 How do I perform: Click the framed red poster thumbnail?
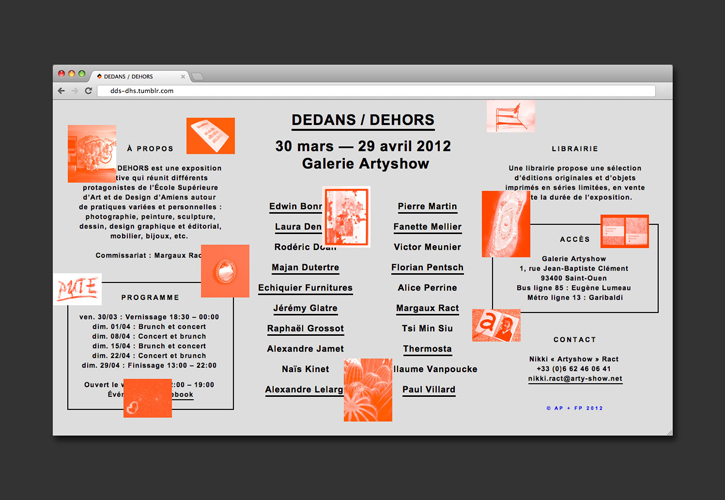click(x=346, y=217)
